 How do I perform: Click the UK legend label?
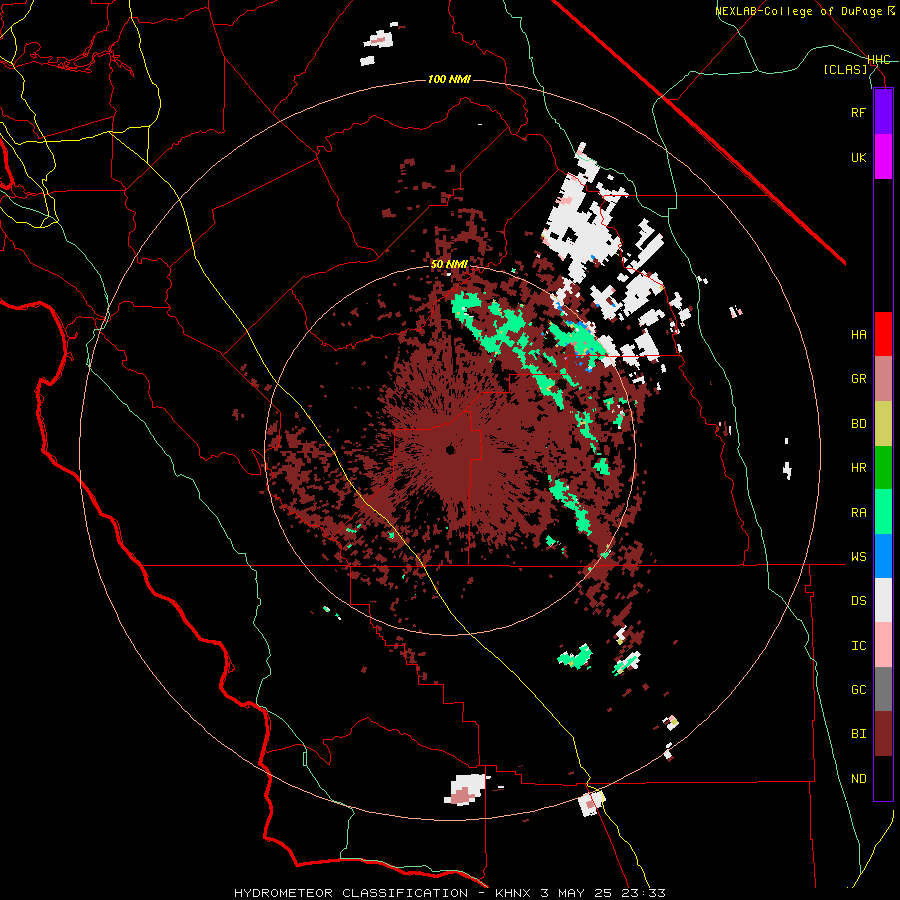(858, 157)
